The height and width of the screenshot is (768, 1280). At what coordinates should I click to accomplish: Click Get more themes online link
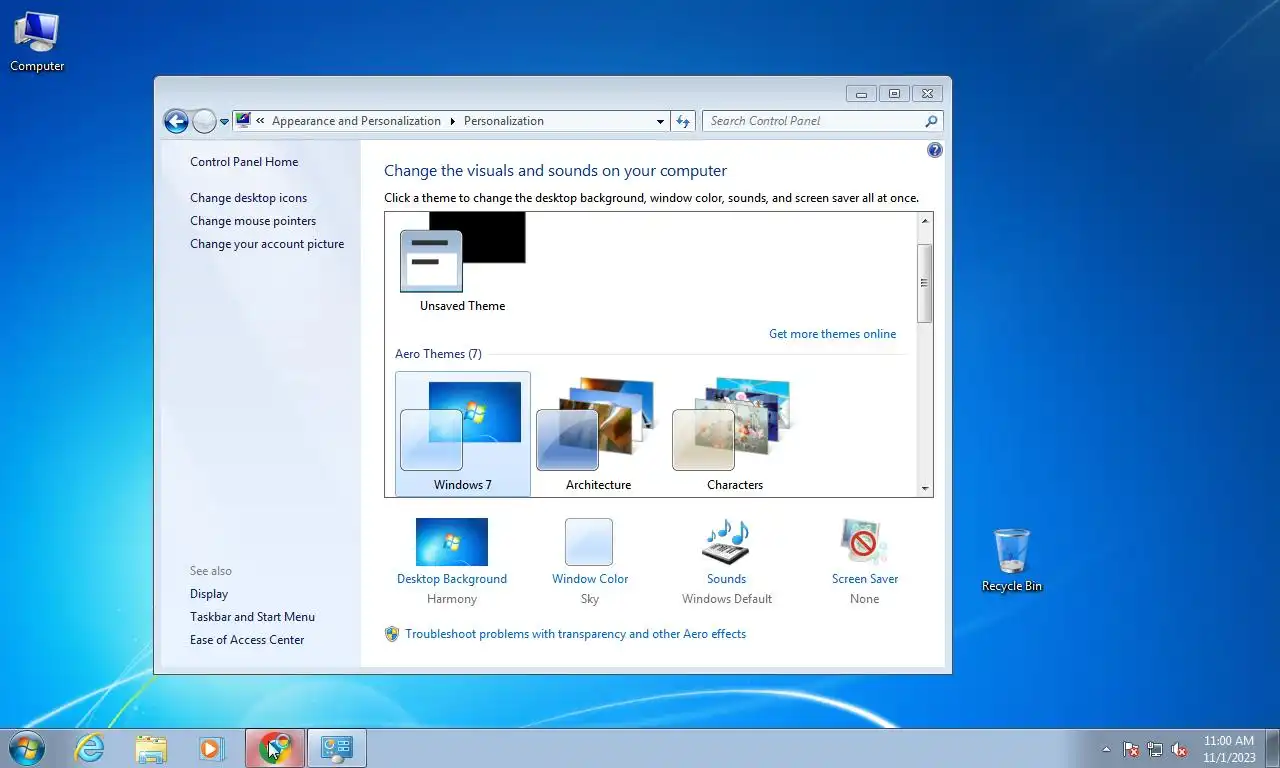coord(832,334)
